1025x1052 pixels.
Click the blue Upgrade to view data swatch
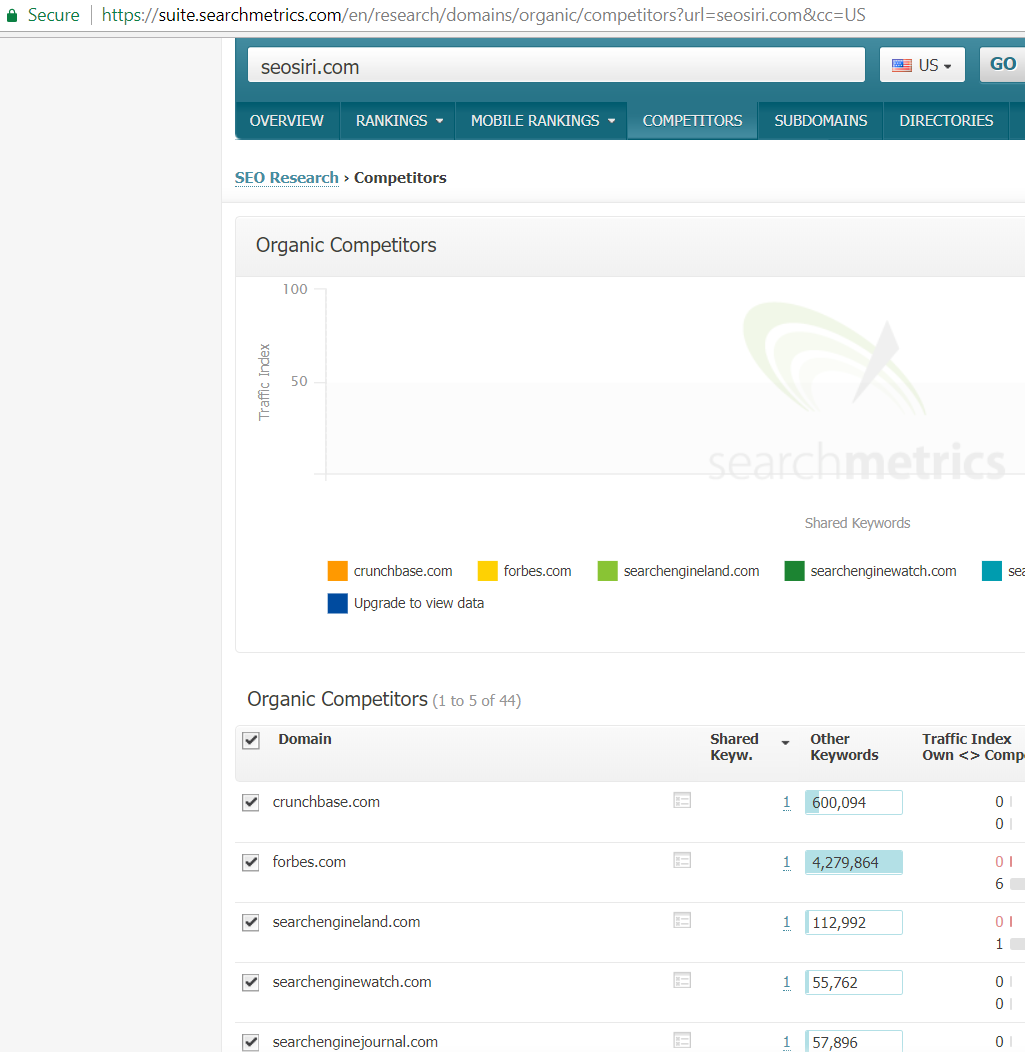337,603
